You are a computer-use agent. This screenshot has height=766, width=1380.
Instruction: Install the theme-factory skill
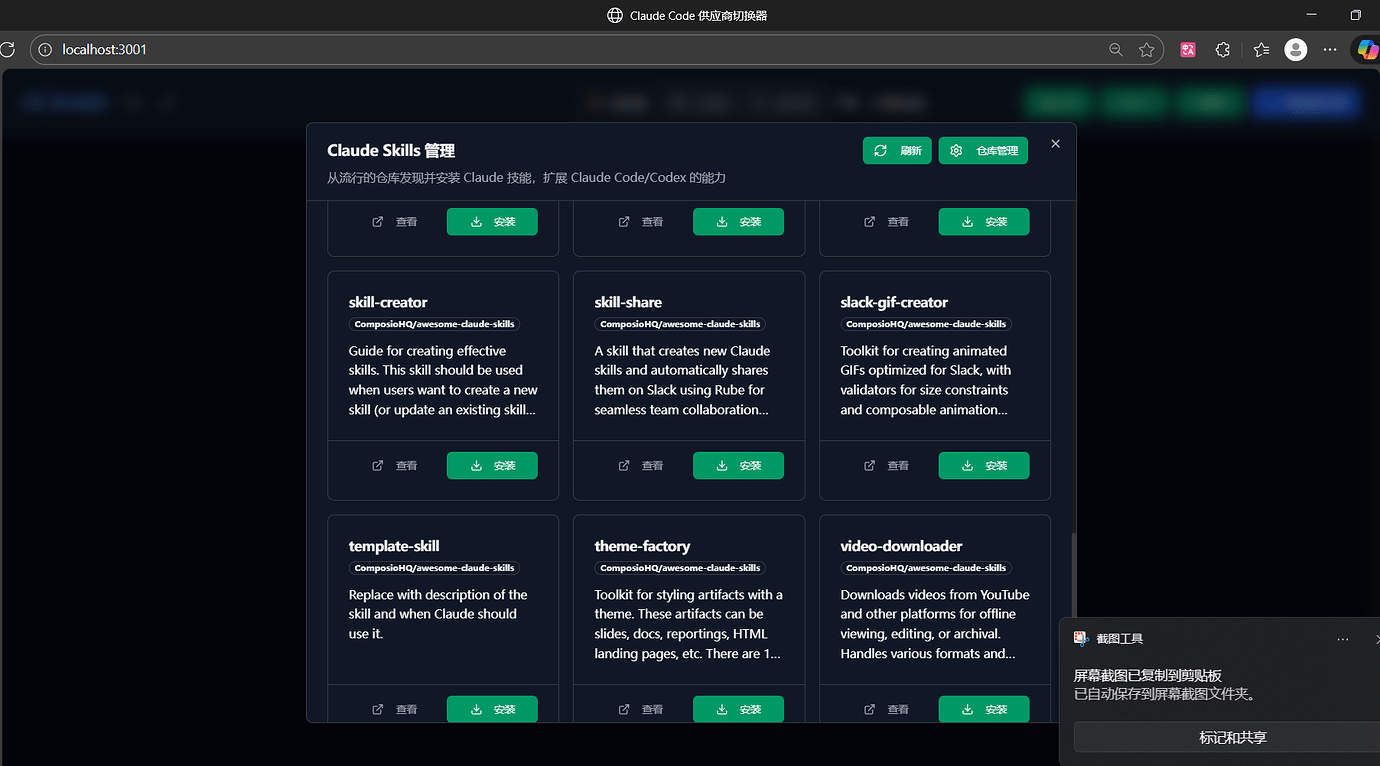click(738, 709)
